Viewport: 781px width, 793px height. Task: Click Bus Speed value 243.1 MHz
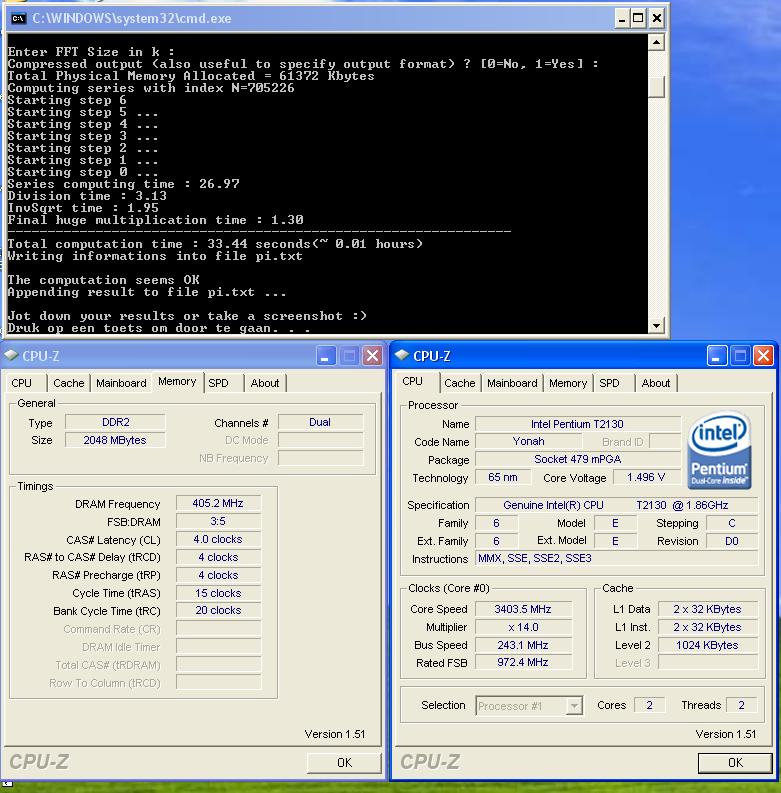[x=523, y=645]
